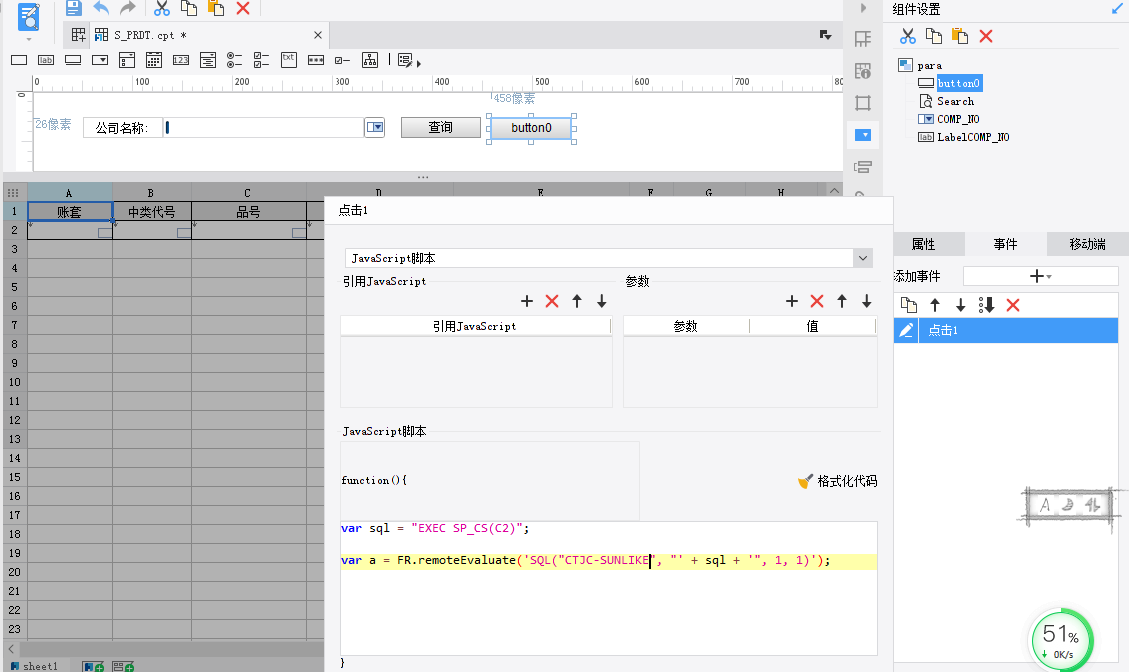Image resolution: width=1129 pixels, height=672 pixels.
Task: Insert a combo box widget
Action: point(100,61)
